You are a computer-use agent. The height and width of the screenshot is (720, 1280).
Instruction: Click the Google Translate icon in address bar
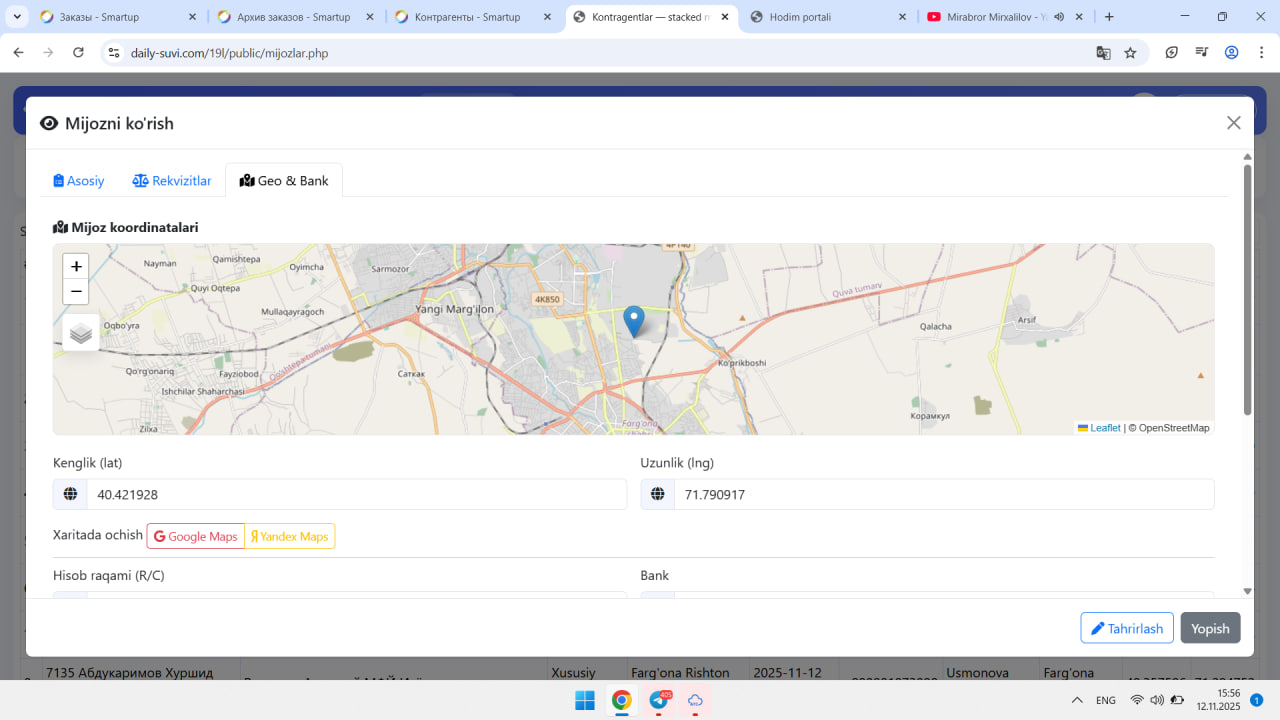(1103, 53)
